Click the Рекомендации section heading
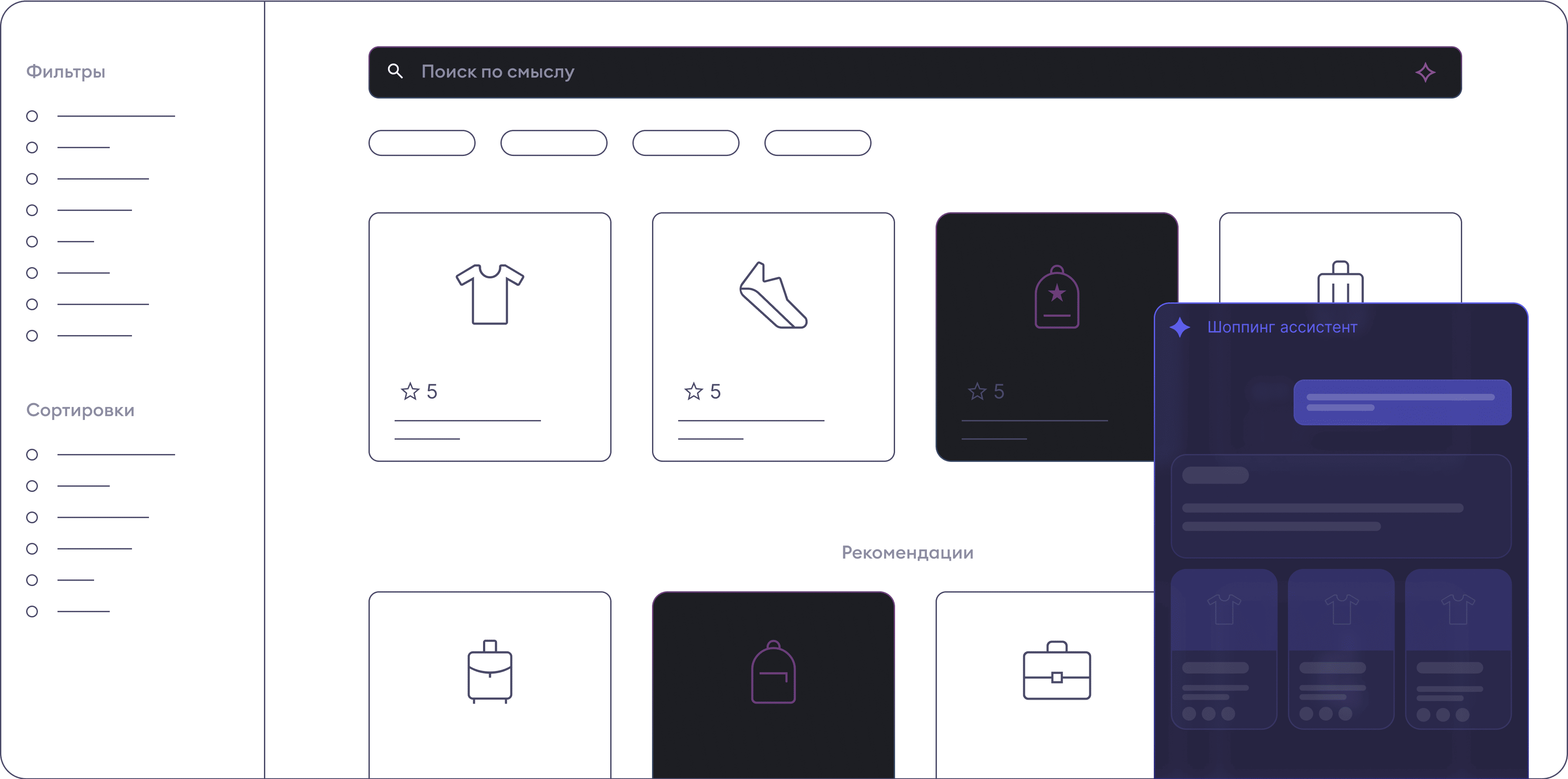Image resolution: width=1568 pixels, height=779 pixels. coord(908,552)
